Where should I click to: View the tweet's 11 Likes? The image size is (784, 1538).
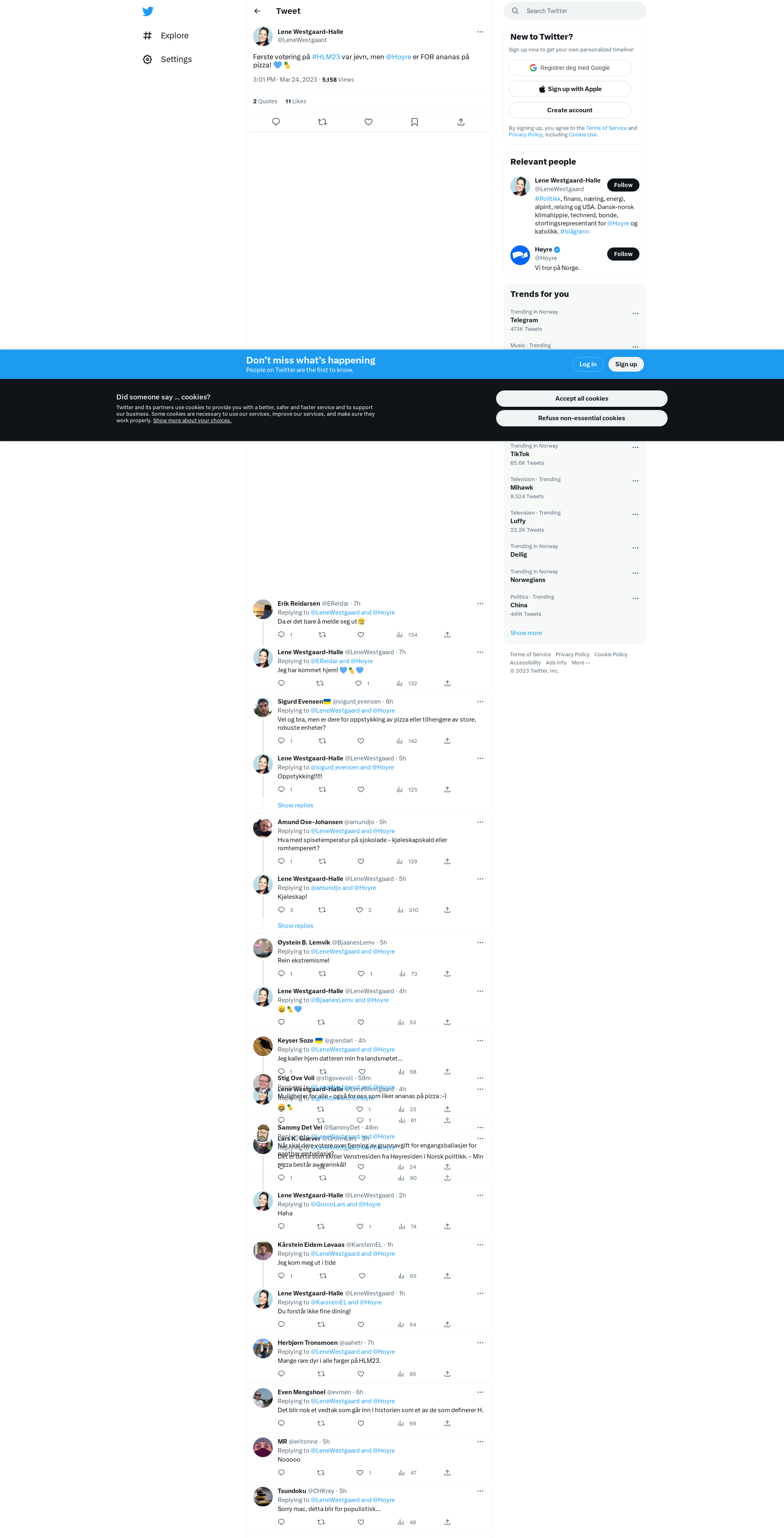coord(296,102)
